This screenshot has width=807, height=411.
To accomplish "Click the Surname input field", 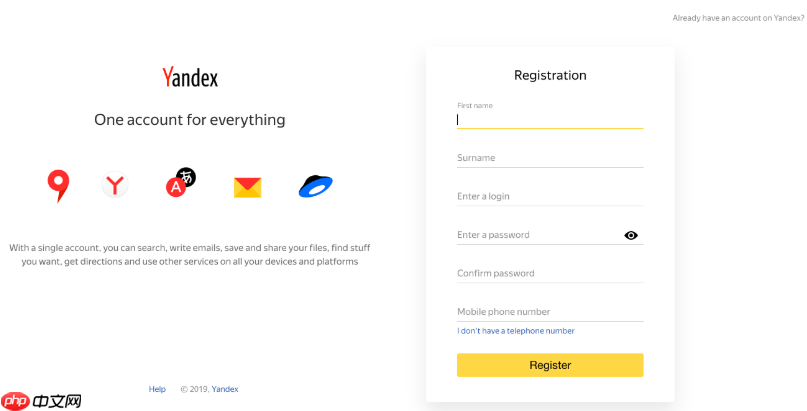I will point(549,158).
